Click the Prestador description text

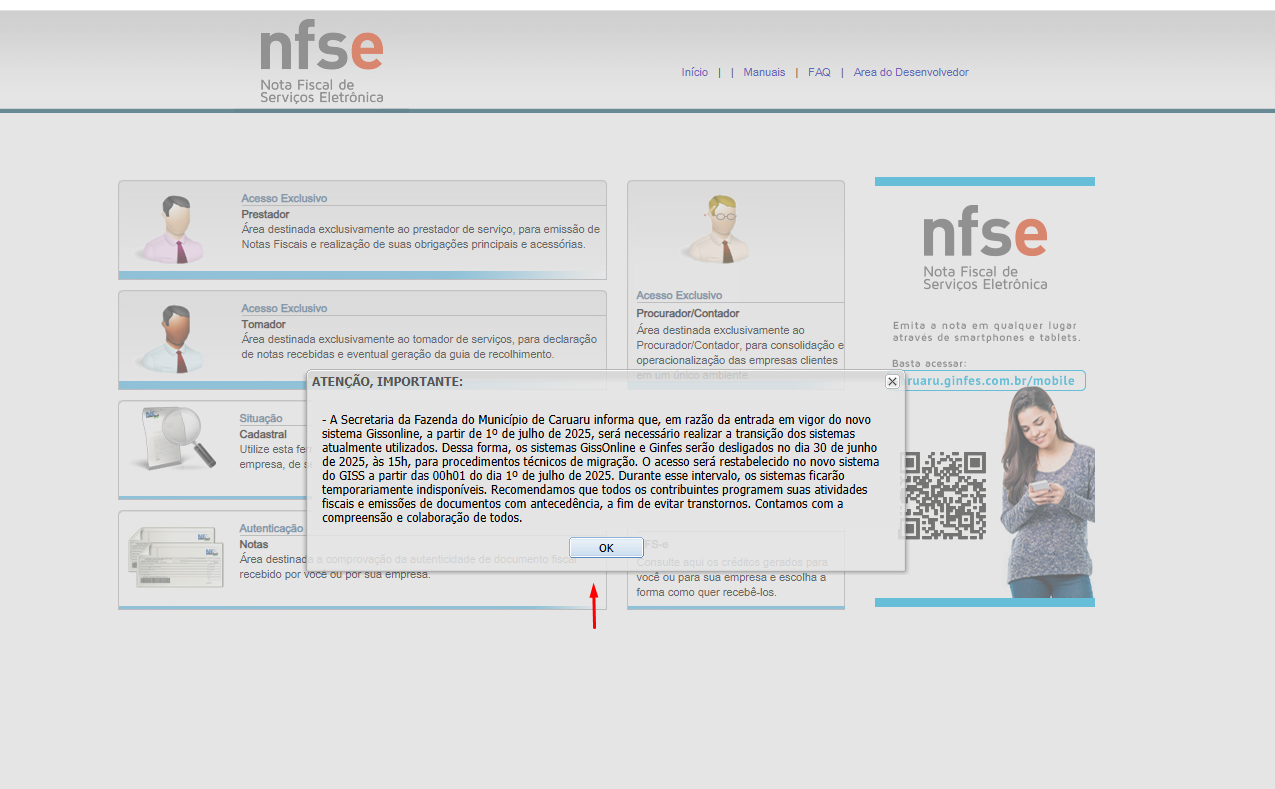[420, 237]
